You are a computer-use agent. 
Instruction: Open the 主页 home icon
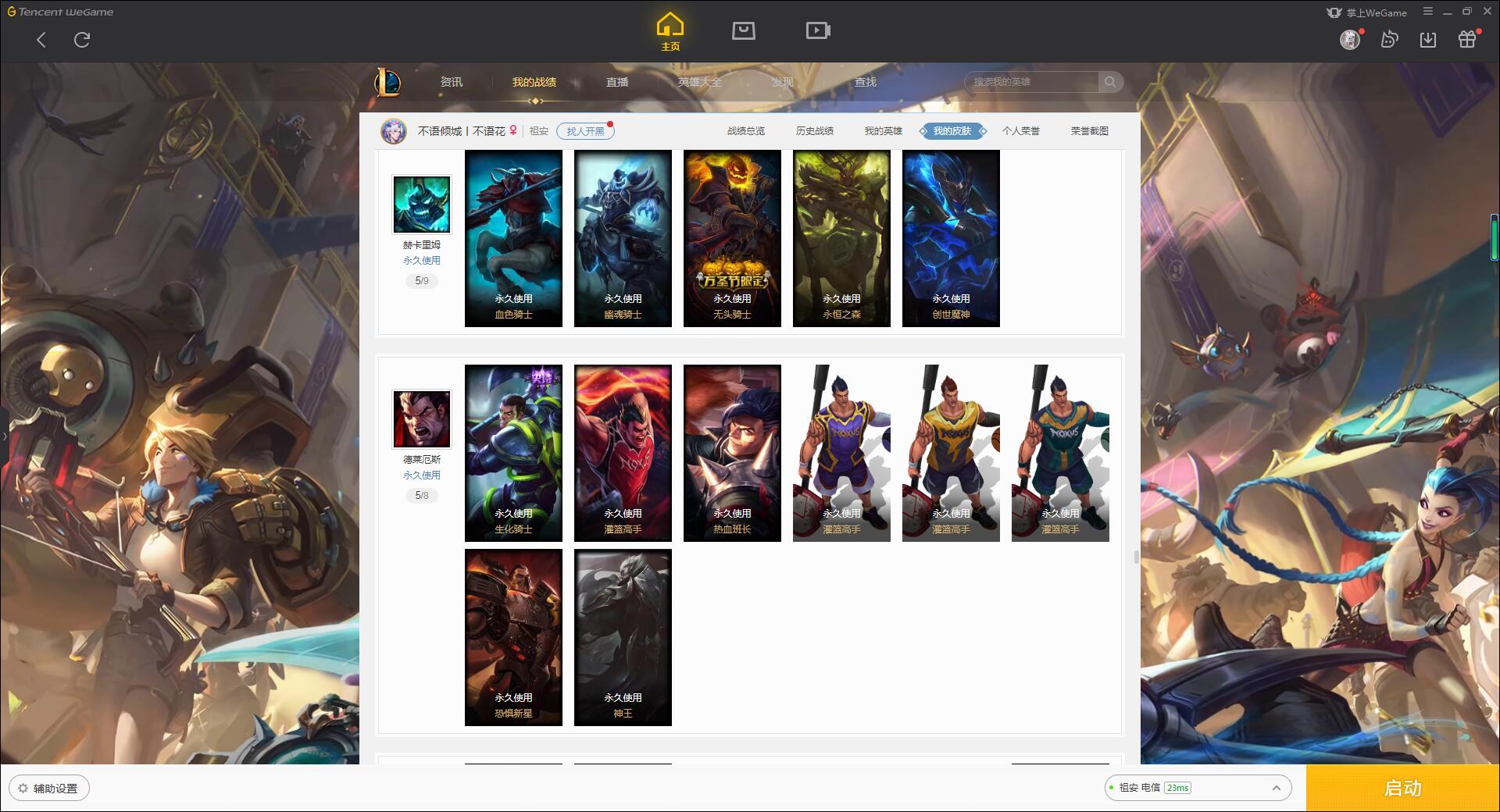coord(670,32)
